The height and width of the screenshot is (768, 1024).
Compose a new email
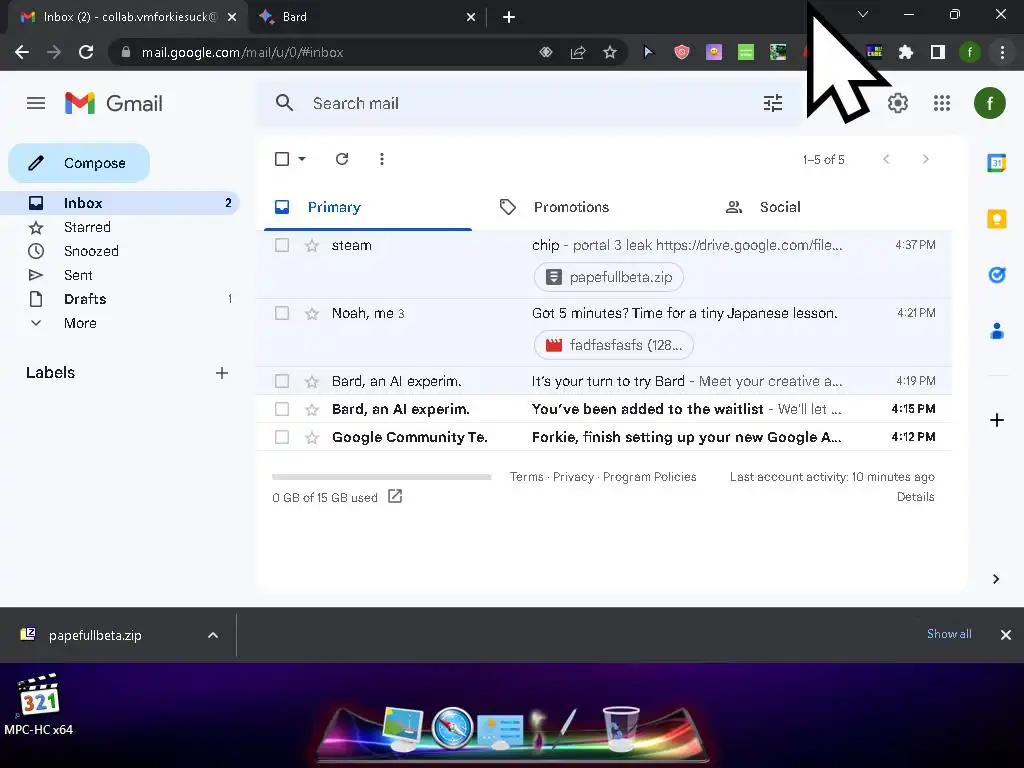click(79, 163)
